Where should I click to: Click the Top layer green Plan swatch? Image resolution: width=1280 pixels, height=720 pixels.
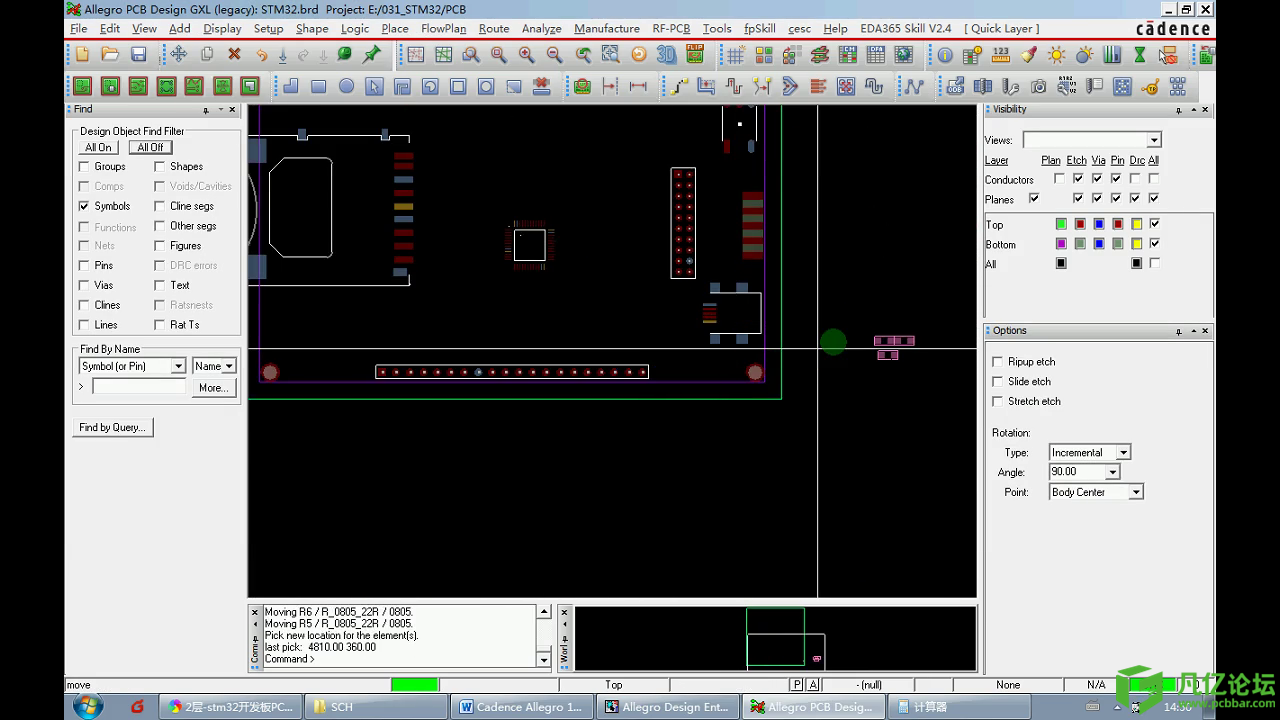1061,223
